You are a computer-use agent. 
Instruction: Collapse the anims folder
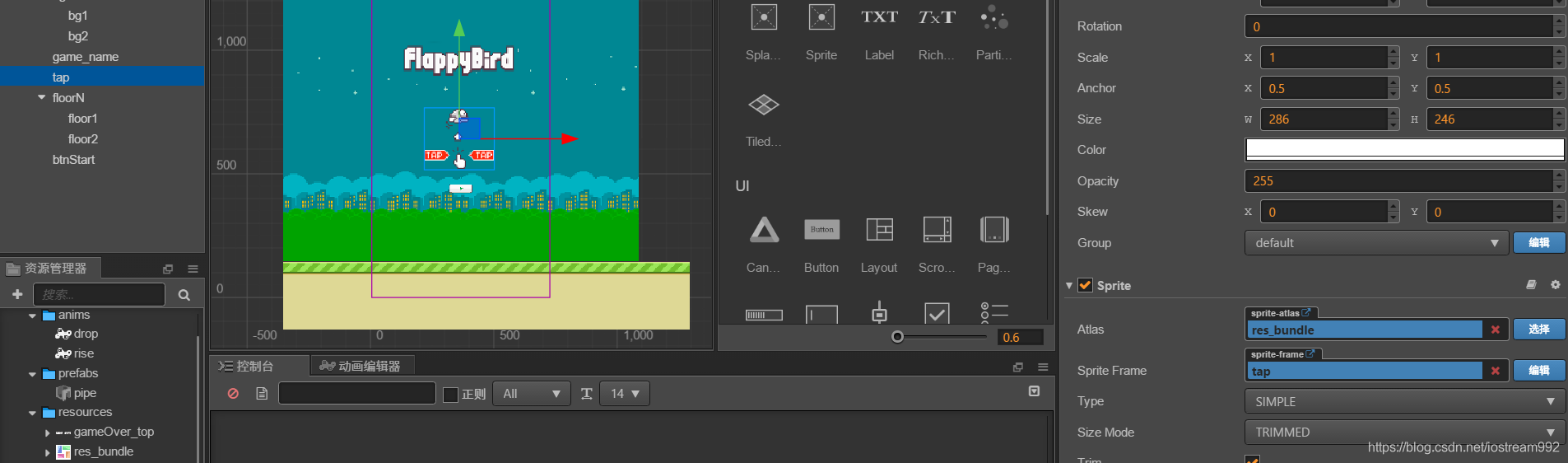(x=32, y=316)
